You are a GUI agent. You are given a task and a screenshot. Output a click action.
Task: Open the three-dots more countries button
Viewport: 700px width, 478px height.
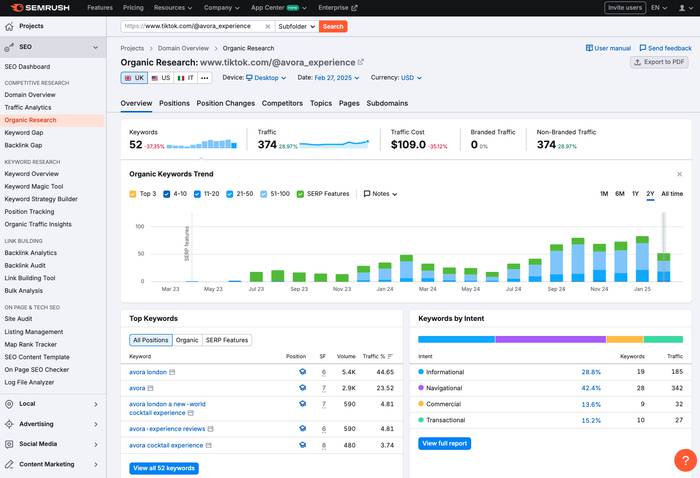click(x=205, y=77)
